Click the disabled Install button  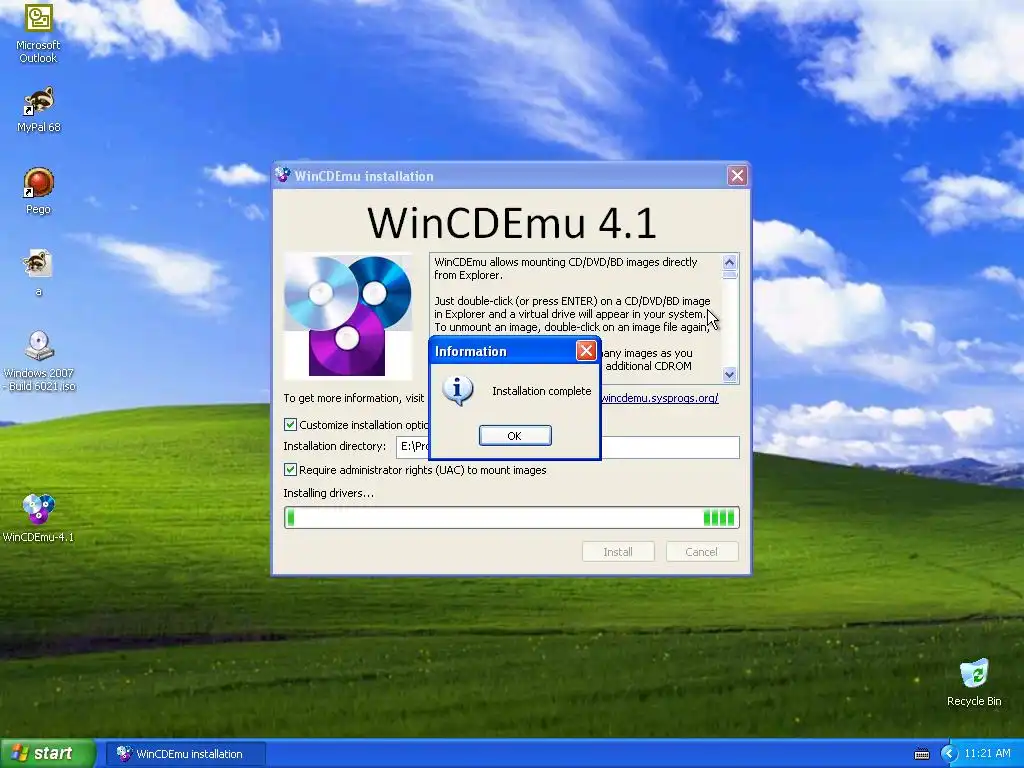[618, 552]
